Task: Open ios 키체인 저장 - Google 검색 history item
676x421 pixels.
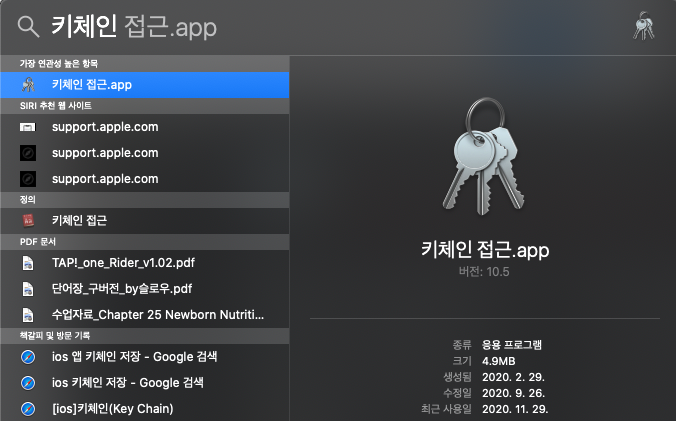Action: [145, 383]
